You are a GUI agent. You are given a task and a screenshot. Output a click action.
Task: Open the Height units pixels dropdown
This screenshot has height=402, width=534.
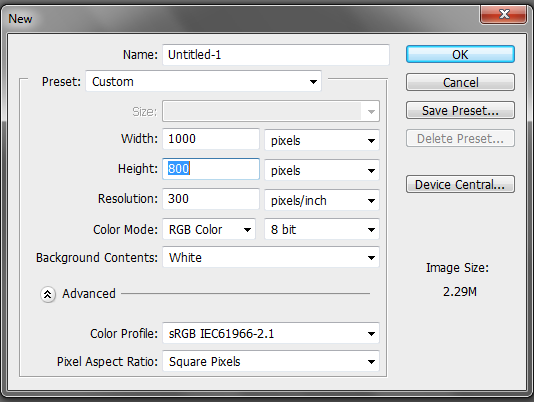point(322,170)
